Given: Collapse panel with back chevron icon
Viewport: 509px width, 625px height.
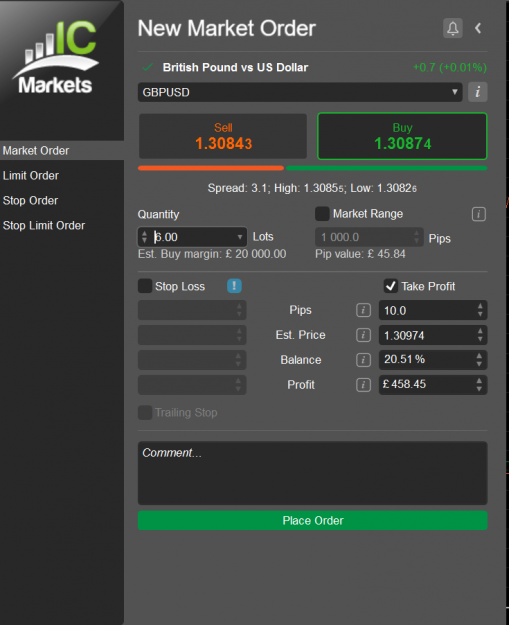Looking at the screenshot, I should pos(478,28).
